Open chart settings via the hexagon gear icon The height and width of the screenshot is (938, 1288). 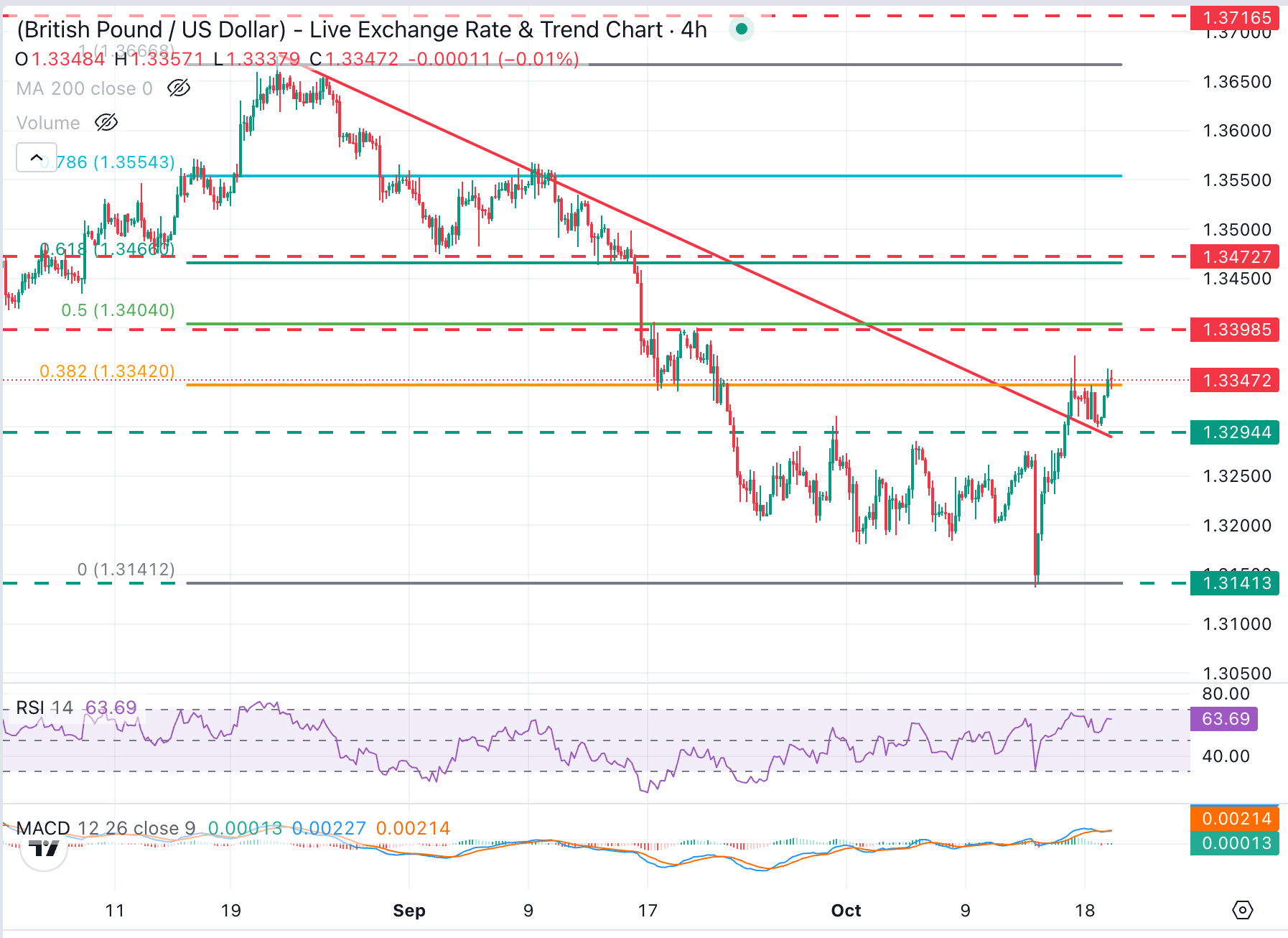click(1243, 910)
